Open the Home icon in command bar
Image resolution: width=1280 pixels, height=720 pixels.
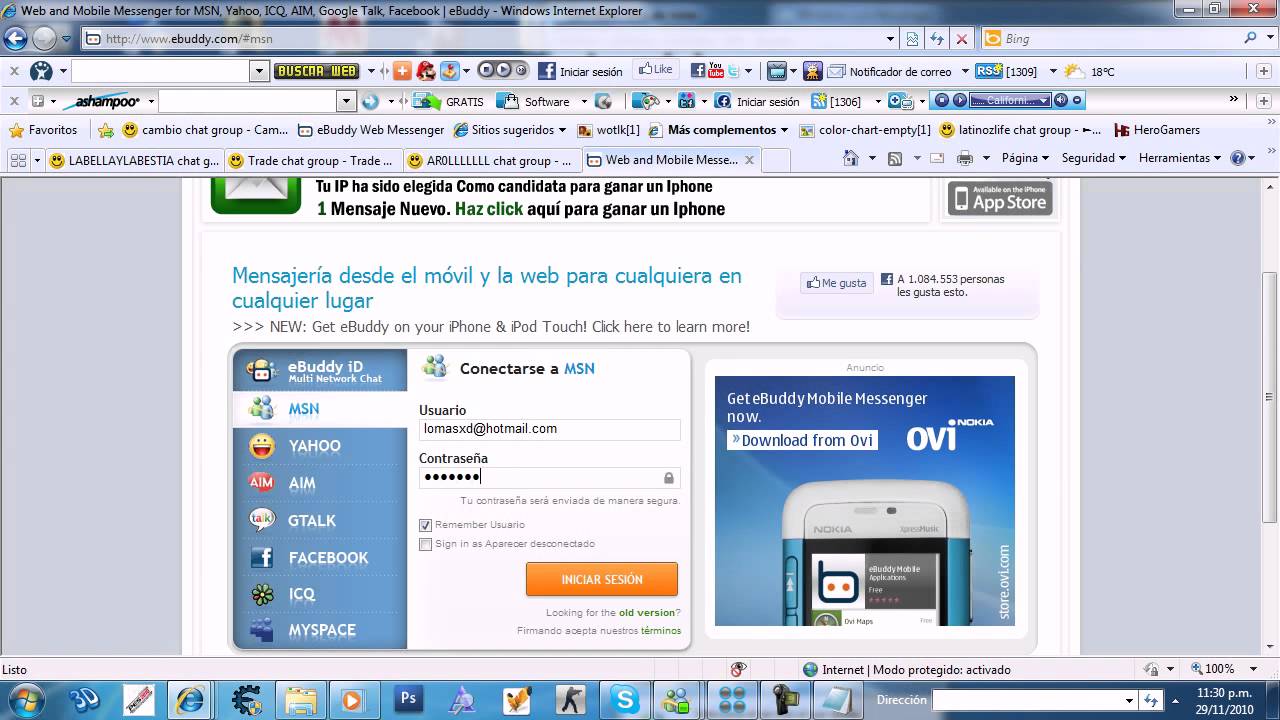pos(851,158)
